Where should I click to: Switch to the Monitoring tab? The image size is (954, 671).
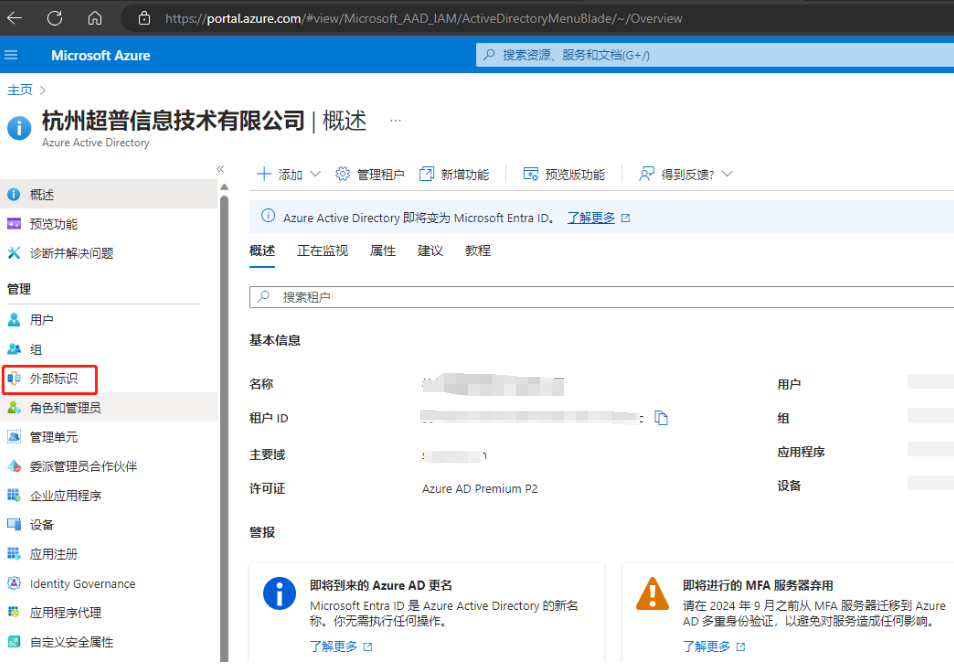click(x=322, y=251)
